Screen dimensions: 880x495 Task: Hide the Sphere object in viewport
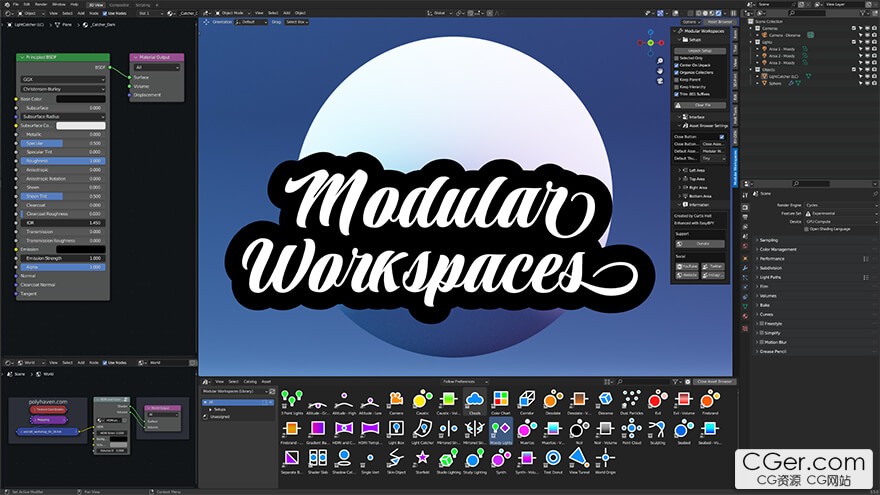click(867, 84)
